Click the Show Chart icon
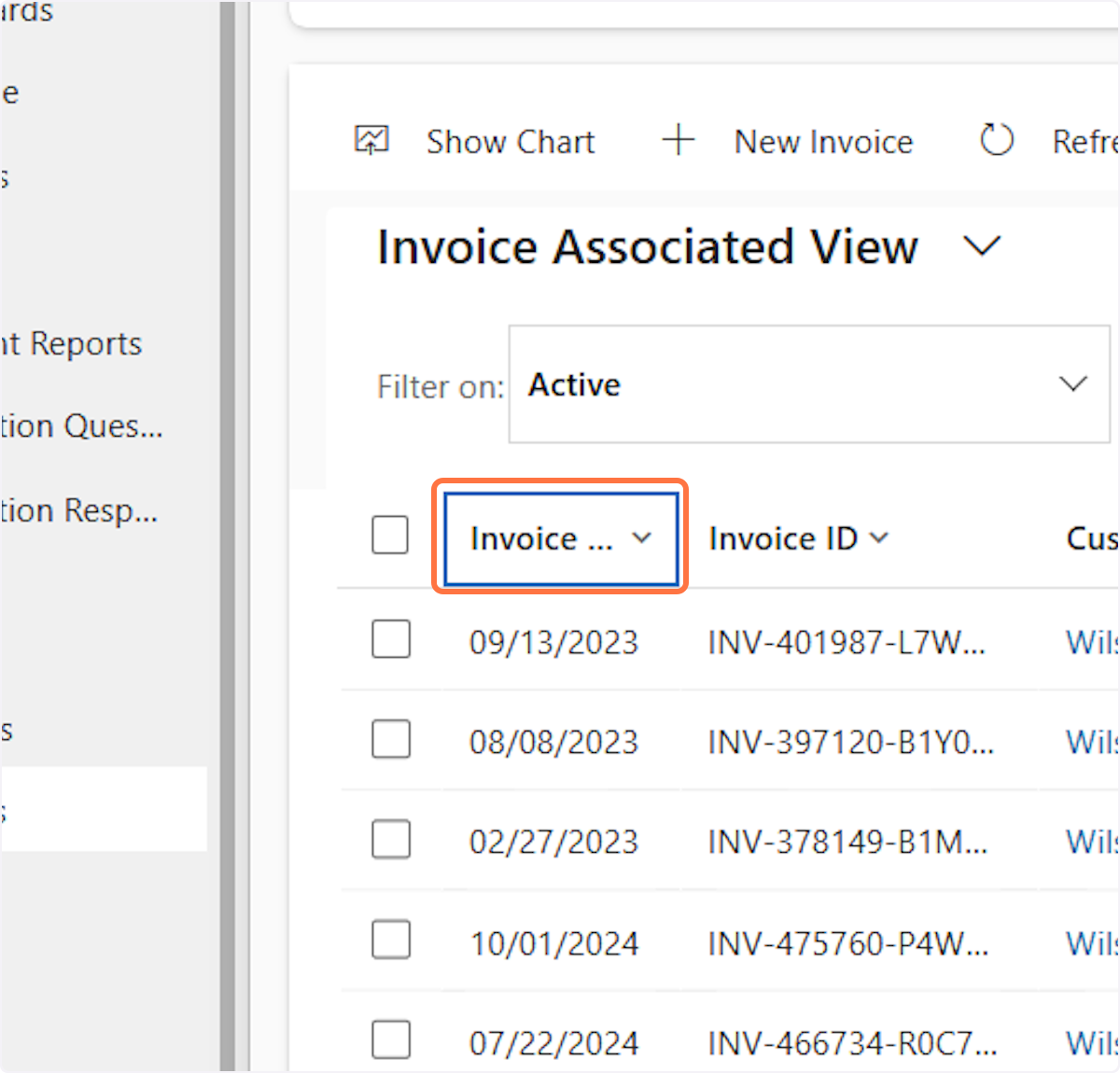1120x1073 pixels. [371, 141]
